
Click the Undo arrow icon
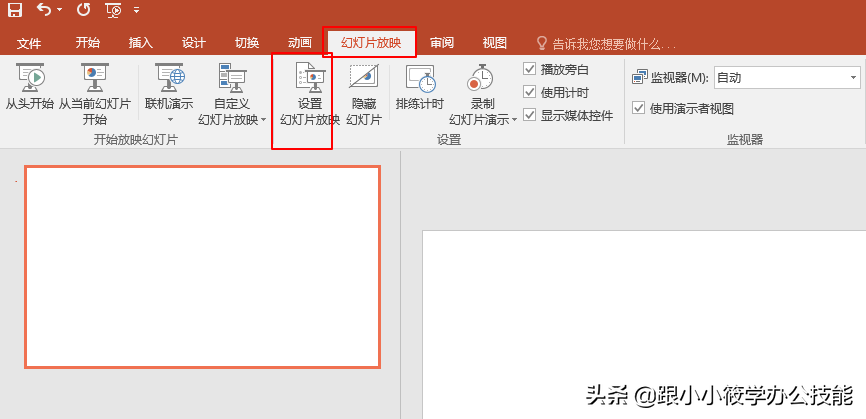(x=43, y=9)
